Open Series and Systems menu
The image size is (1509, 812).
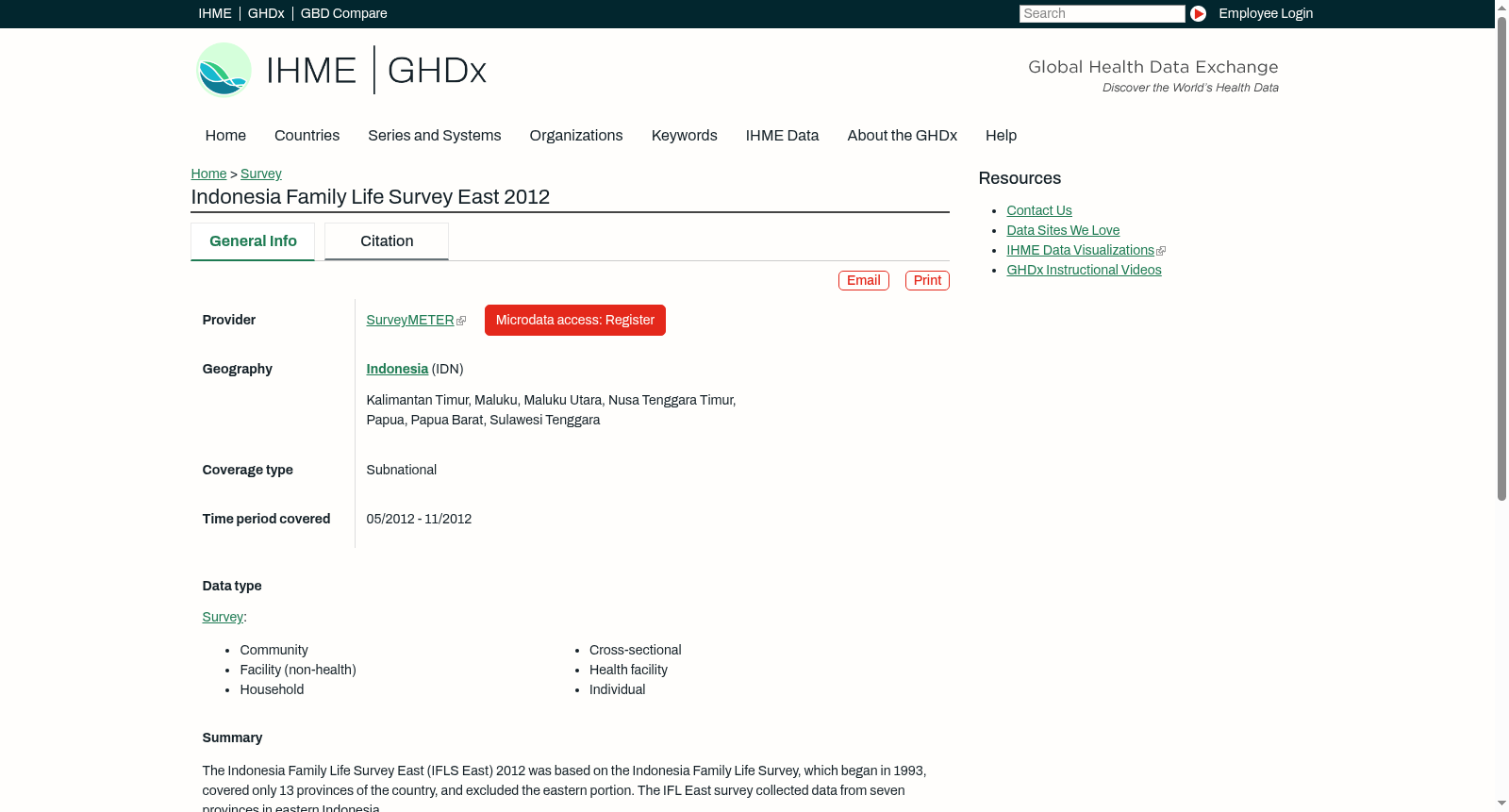pos(435,136)
